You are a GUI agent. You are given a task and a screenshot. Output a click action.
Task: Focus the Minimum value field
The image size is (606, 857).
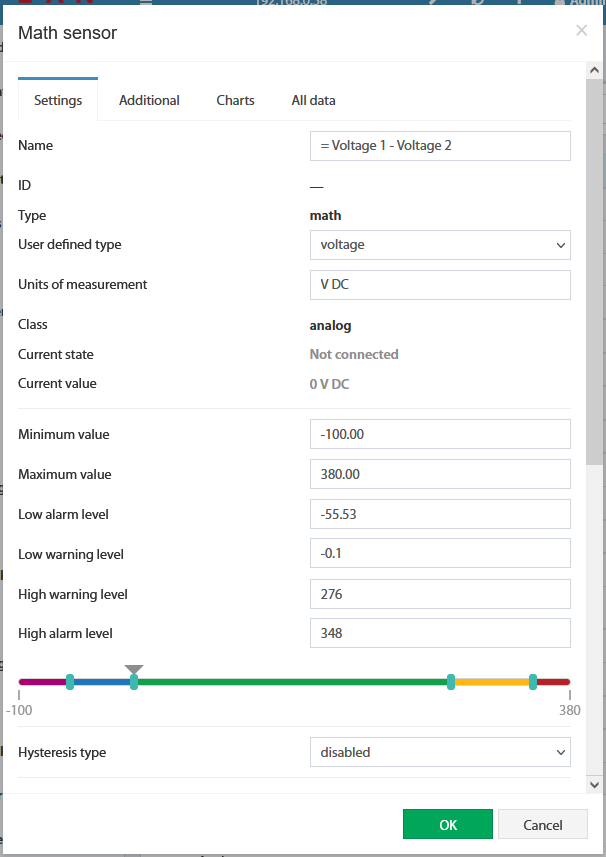pyautogui.click(x=440, y=434)
